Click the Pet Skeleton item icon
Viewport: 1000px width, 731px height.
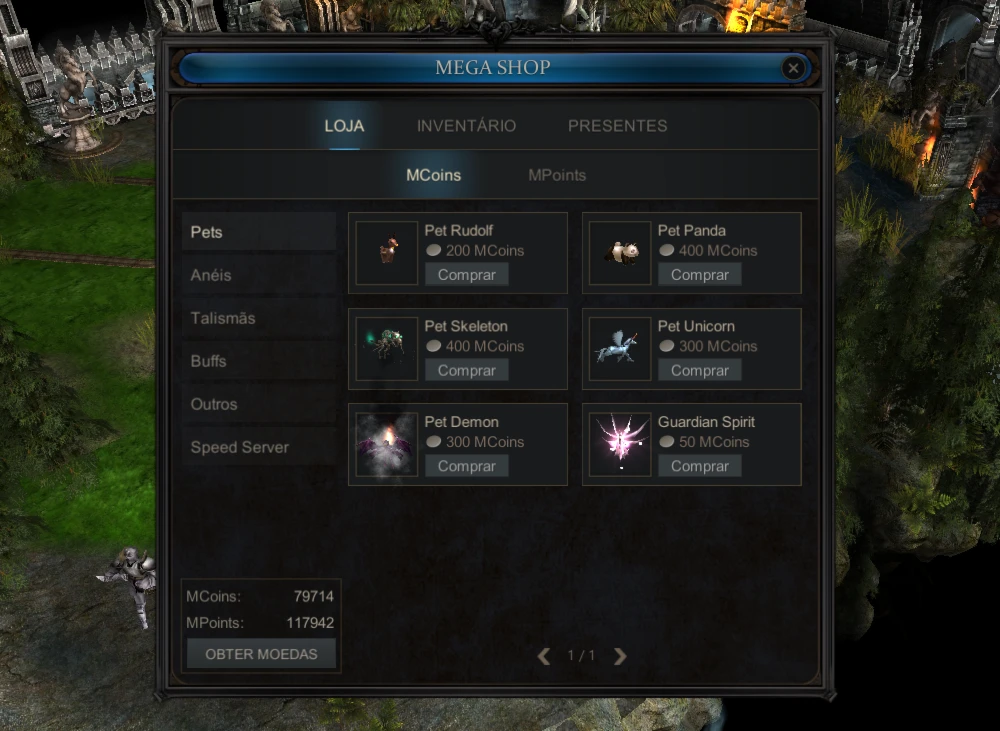[386, 349]
